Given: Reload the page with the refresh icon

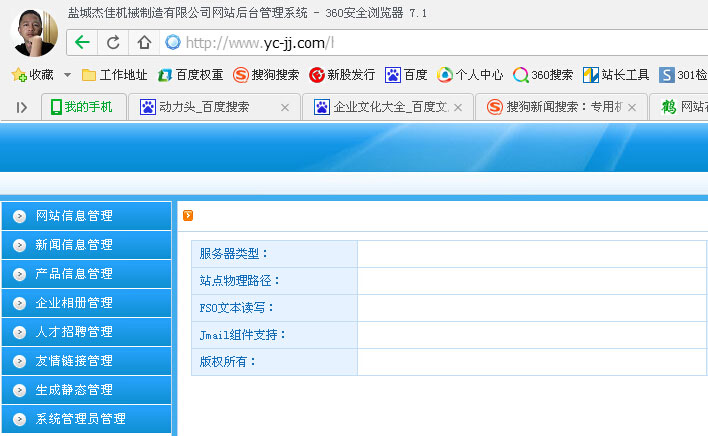Looking at the screenshot, I should 113,42.
